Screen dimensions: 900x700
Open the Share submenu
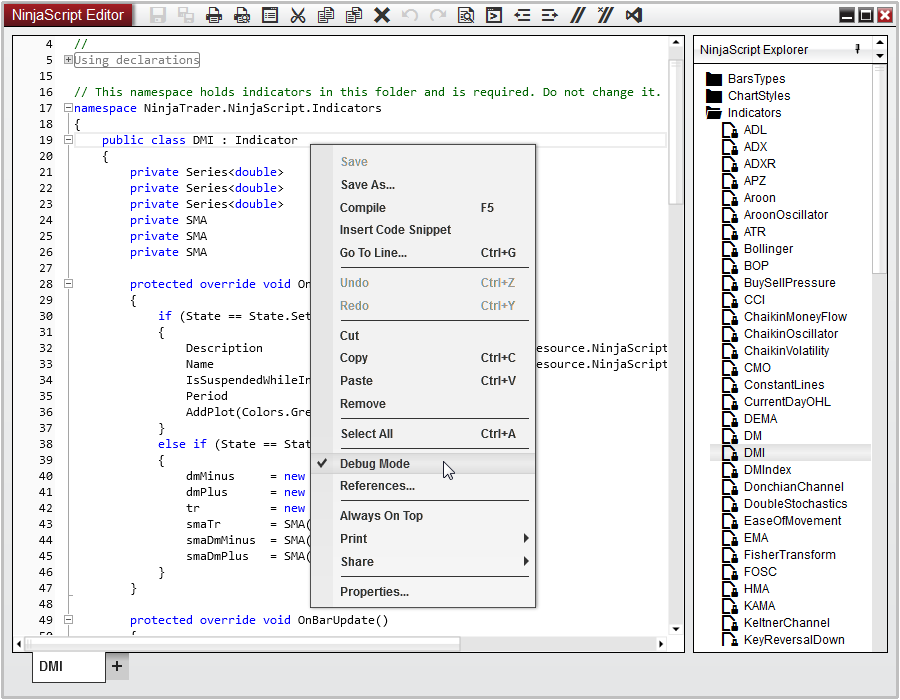click(x=355, y=561)
